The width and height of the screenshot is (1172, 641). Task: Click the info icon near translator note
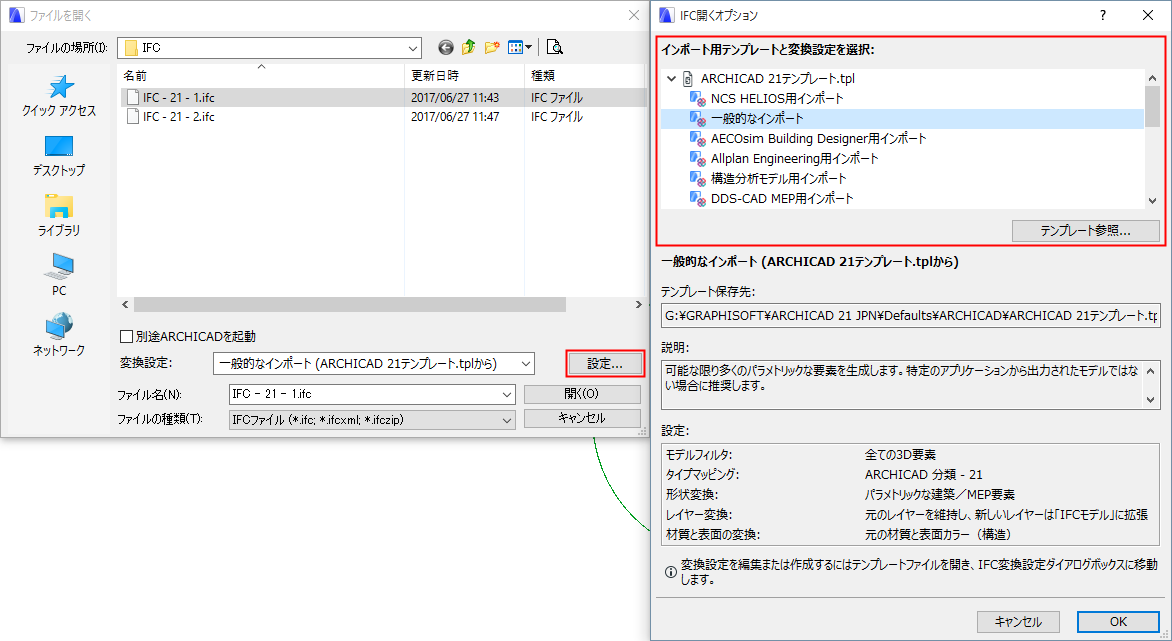coord(670,572)
